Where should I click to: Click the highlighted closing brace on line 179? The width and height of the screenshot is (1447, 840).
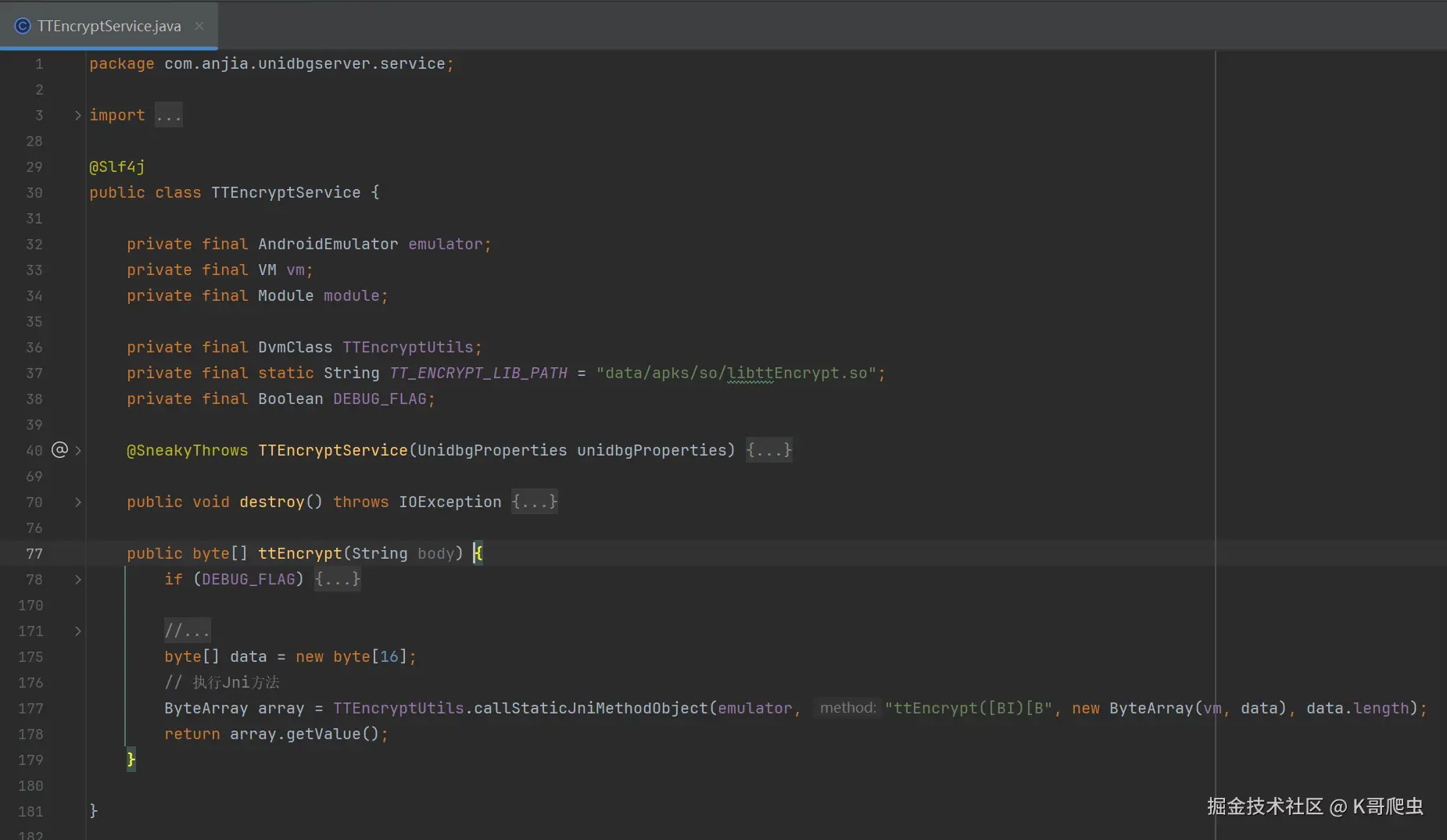(x=131, y=760)
